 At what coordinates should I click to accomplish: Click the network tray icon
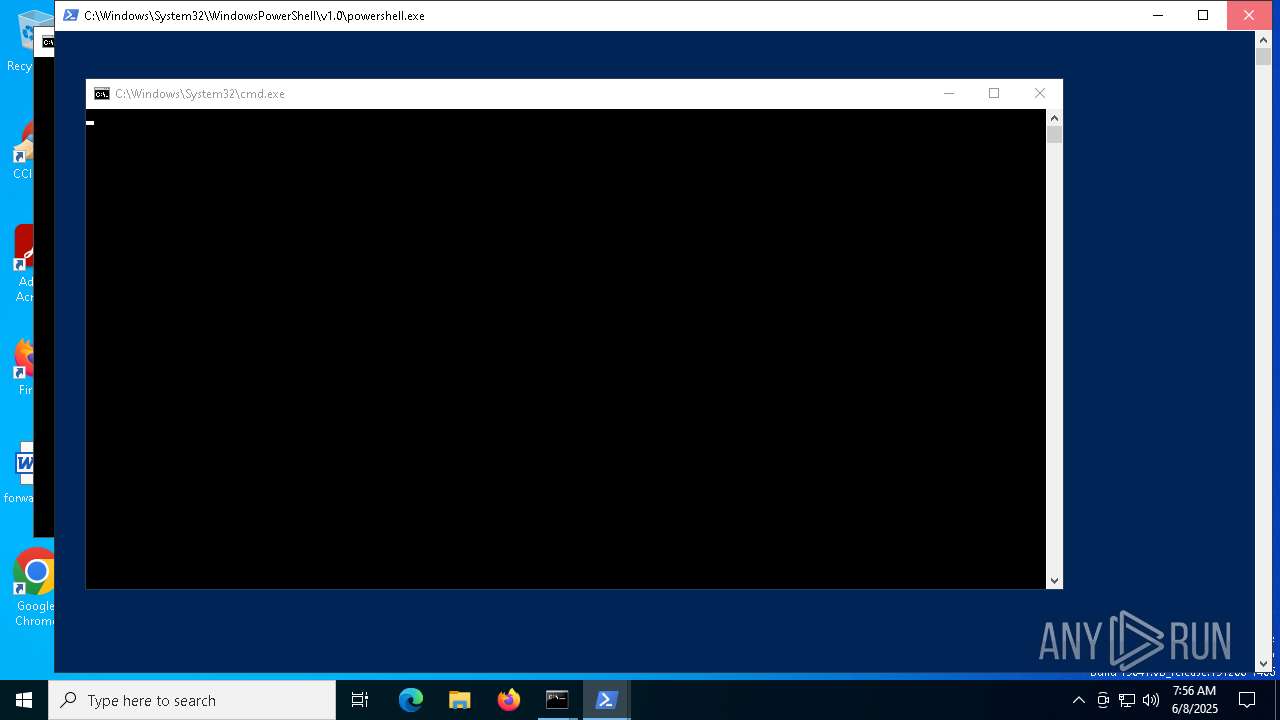click(x=1127, y=700)
